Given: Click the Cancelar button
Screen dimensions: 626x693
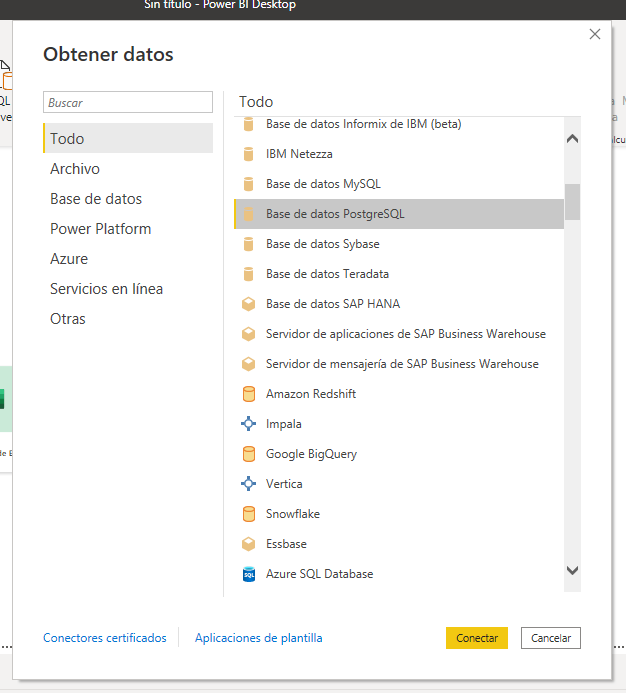Looking at the screenshot, I should pos(551,638).
